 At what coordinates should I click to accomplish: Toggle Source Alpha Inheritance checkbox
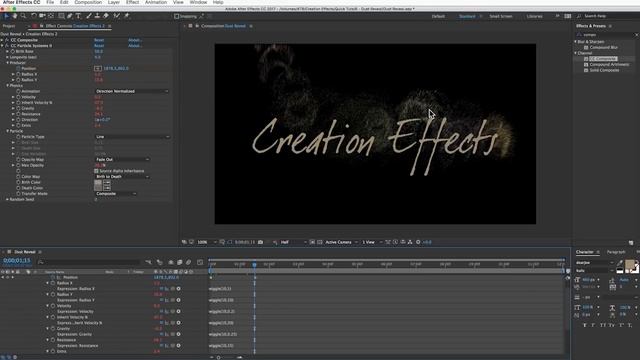tap(96, 171)
